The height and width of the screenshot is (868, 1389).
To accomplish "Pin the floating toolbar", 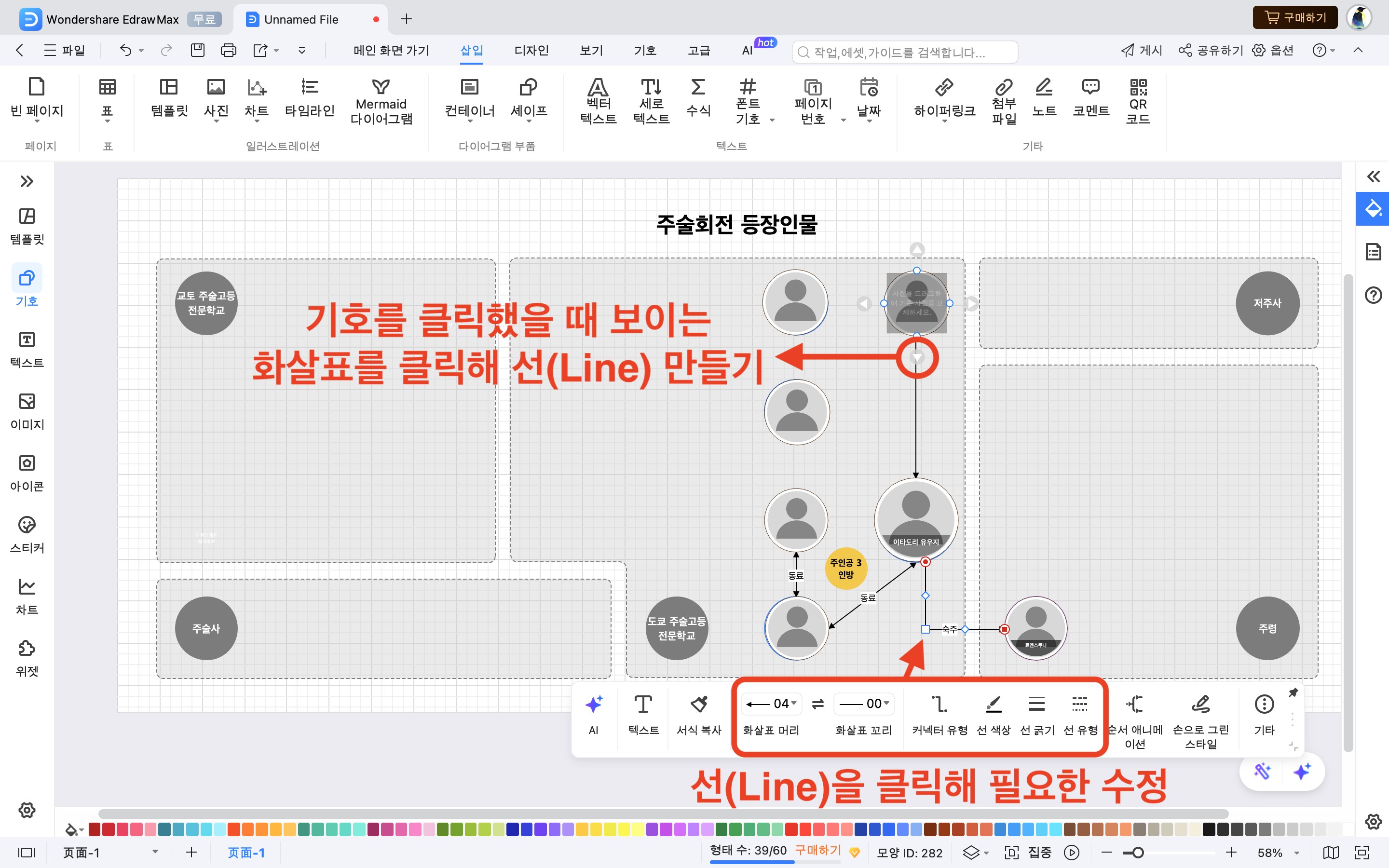I will tap(1293, 693).
